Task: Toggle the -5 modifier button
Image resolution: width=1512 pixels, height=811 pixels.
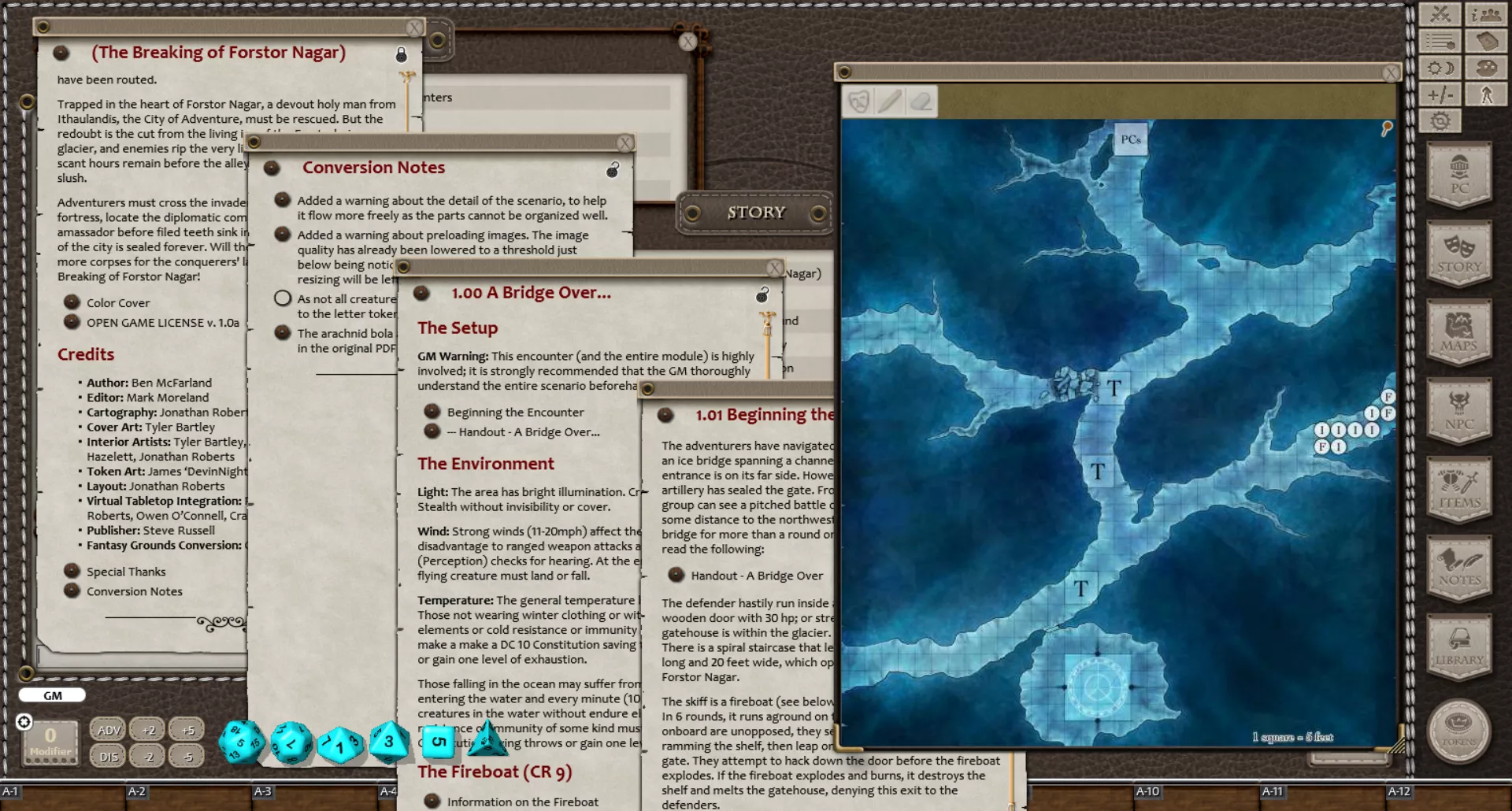Action: coord(187,757)
